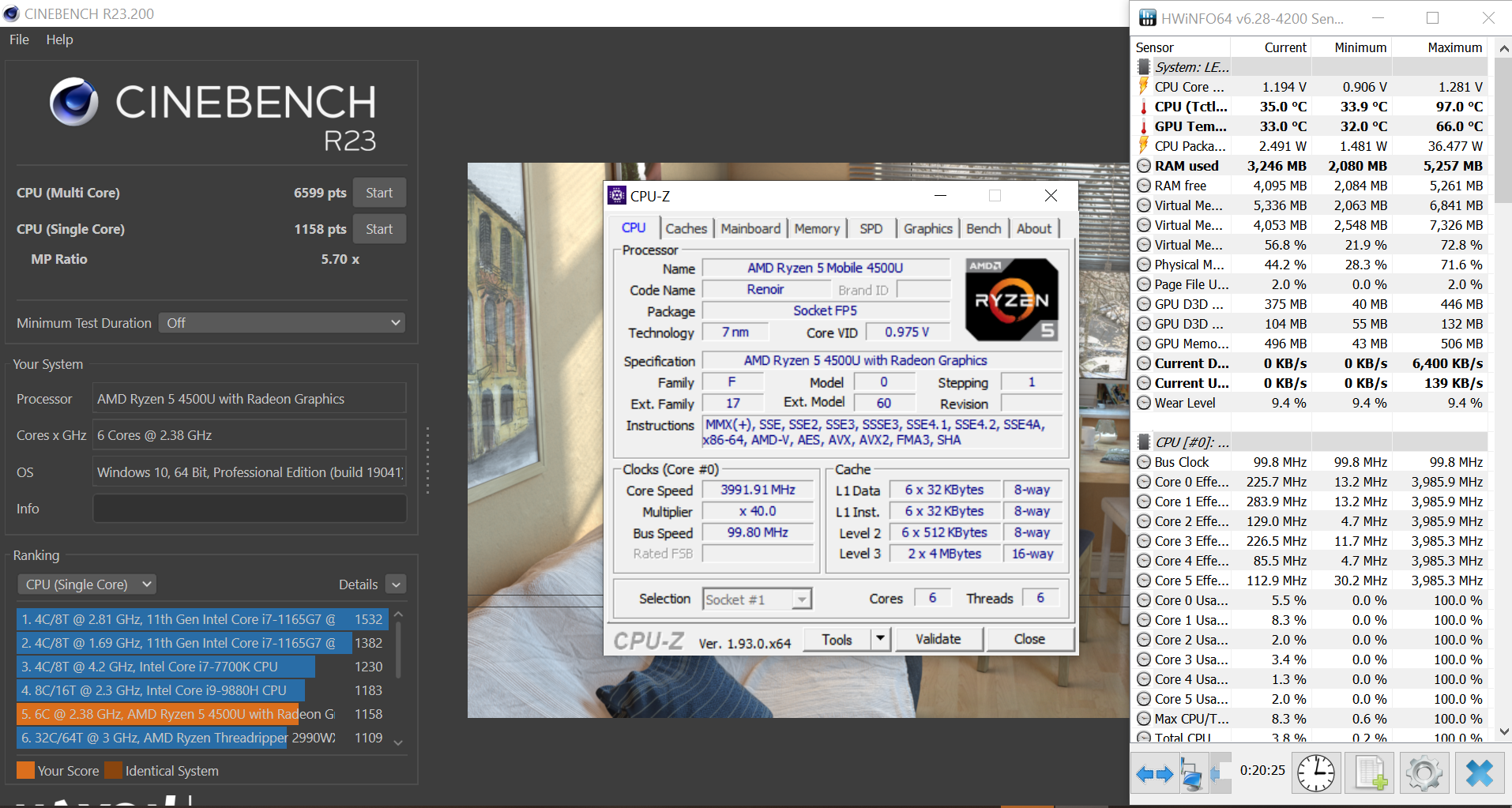Click the orange Your Score legend swatch

point(26,770)
